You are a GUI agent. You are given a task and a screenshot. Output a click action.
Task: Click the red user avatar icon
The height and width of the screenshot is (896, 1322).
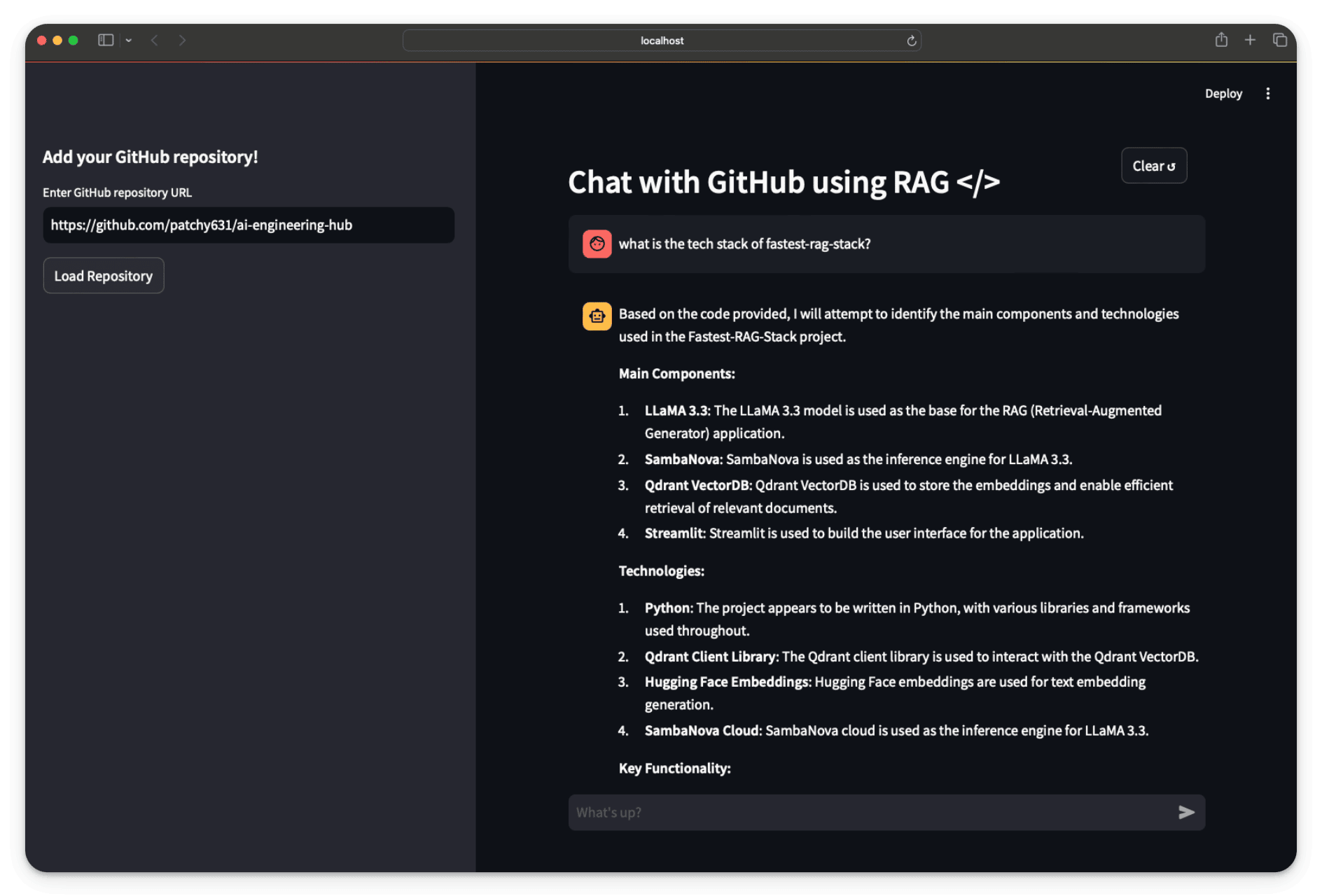pyautogui.click(x=597, y=244)
